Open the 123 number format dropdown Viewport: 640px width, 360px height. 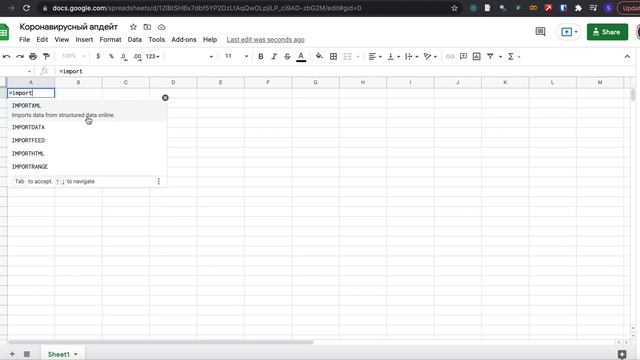click(153, 56)
